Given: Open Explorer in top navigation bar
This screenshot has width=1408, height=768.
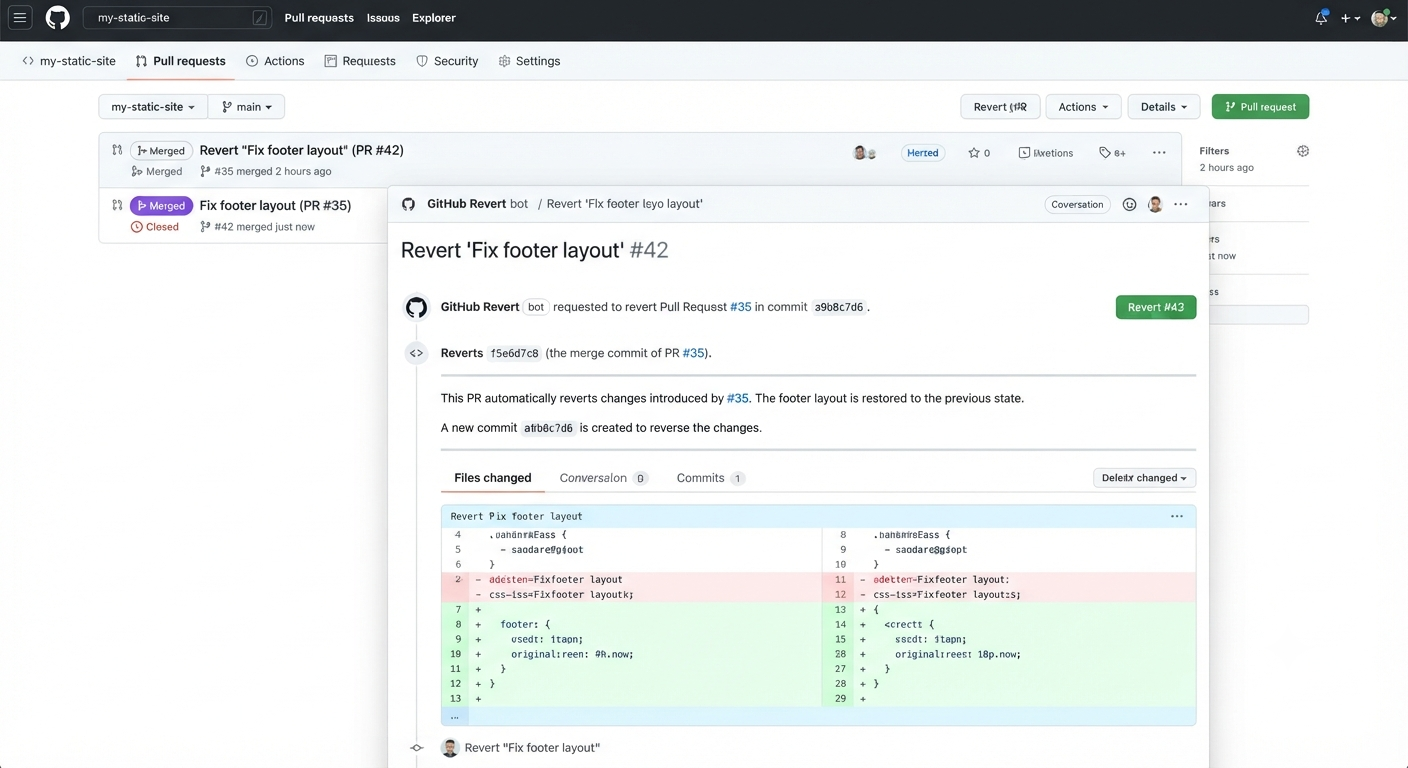Looking at the screenshot, I should coord(434,18).
